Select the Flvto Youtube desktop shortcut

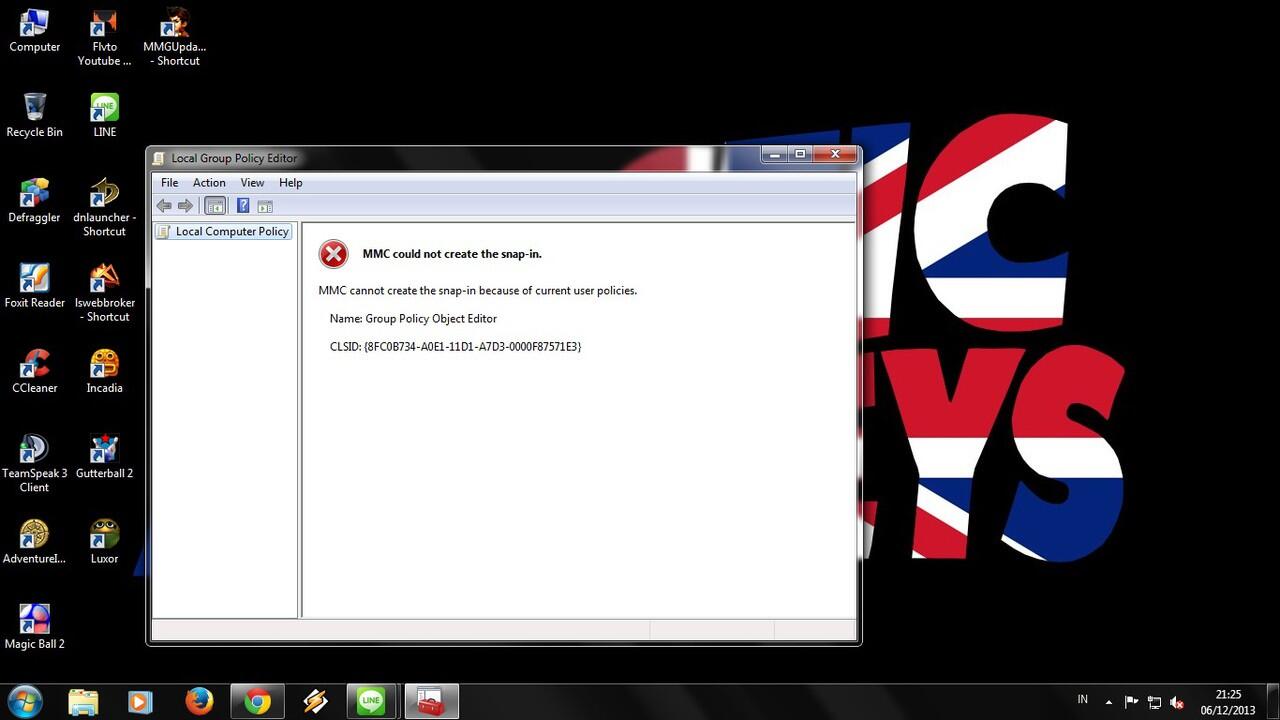point(104,38)
